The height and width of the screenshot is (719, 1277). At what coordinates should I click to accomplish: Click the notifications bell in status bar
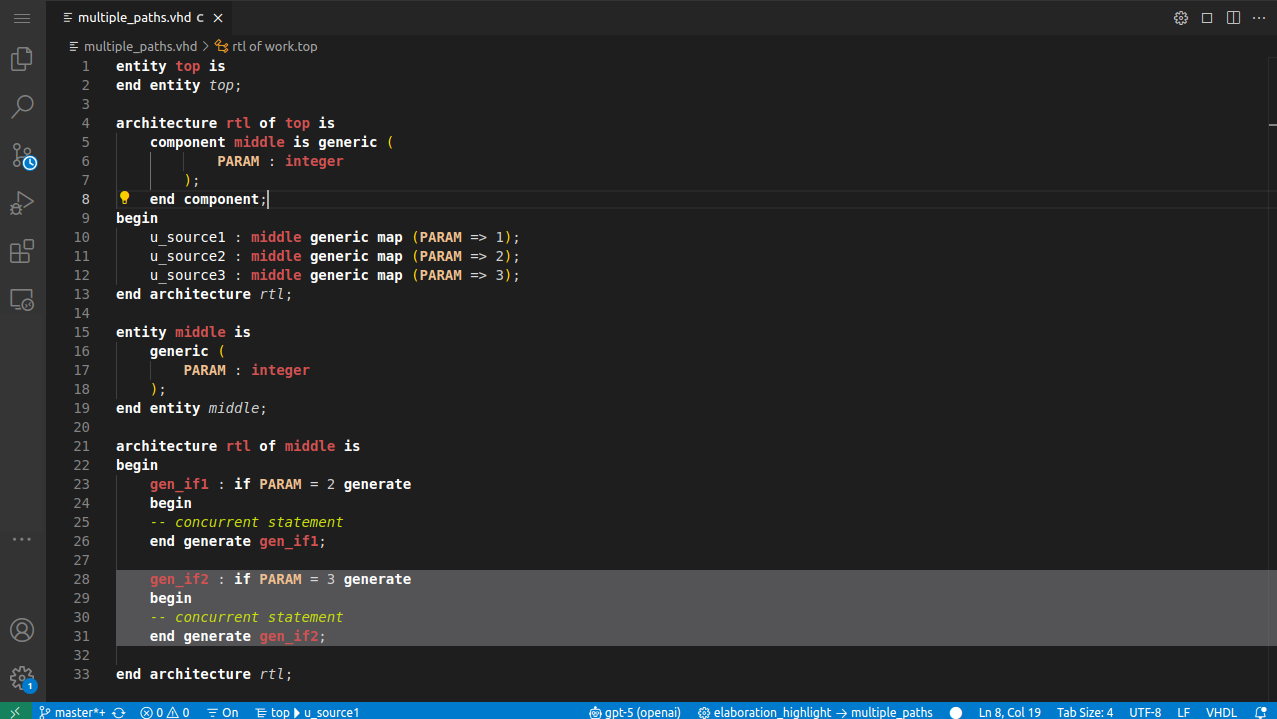tap(1264, 712)
